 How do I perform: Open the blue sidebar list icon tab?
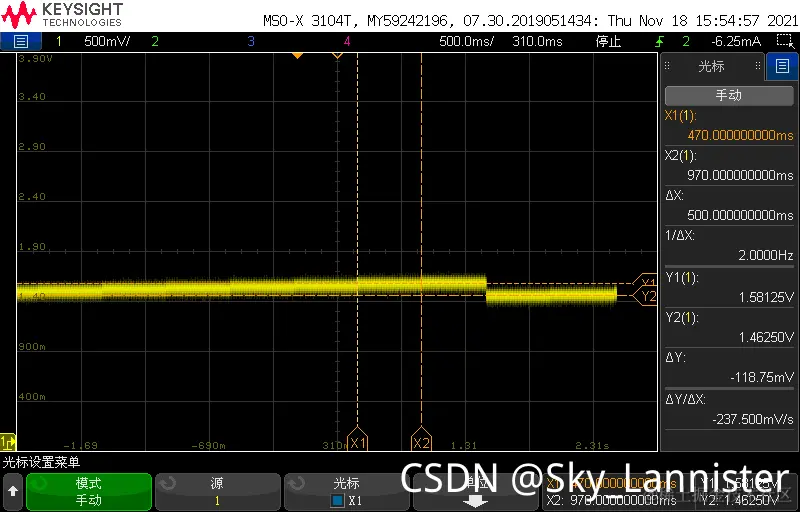782,66
